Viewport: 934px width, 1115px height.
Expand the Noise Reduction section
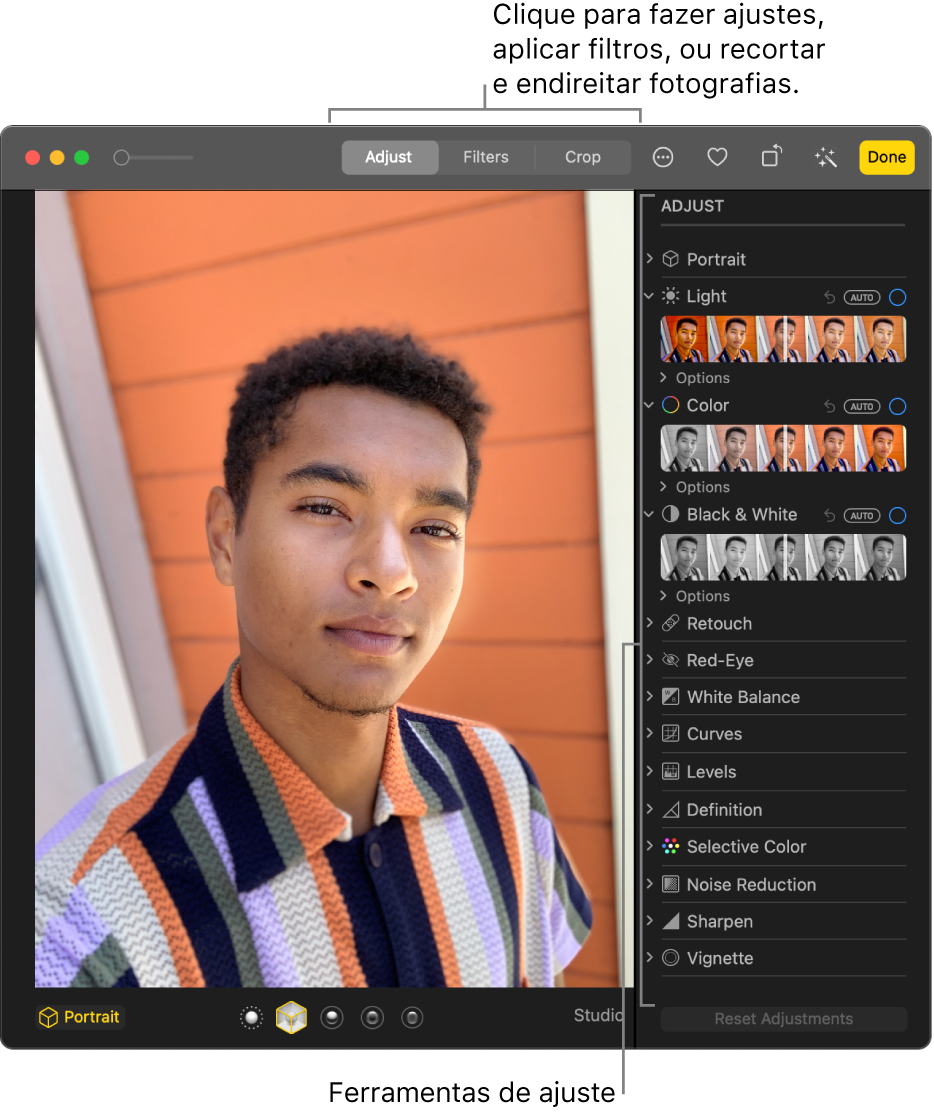(x=649, y=883)
